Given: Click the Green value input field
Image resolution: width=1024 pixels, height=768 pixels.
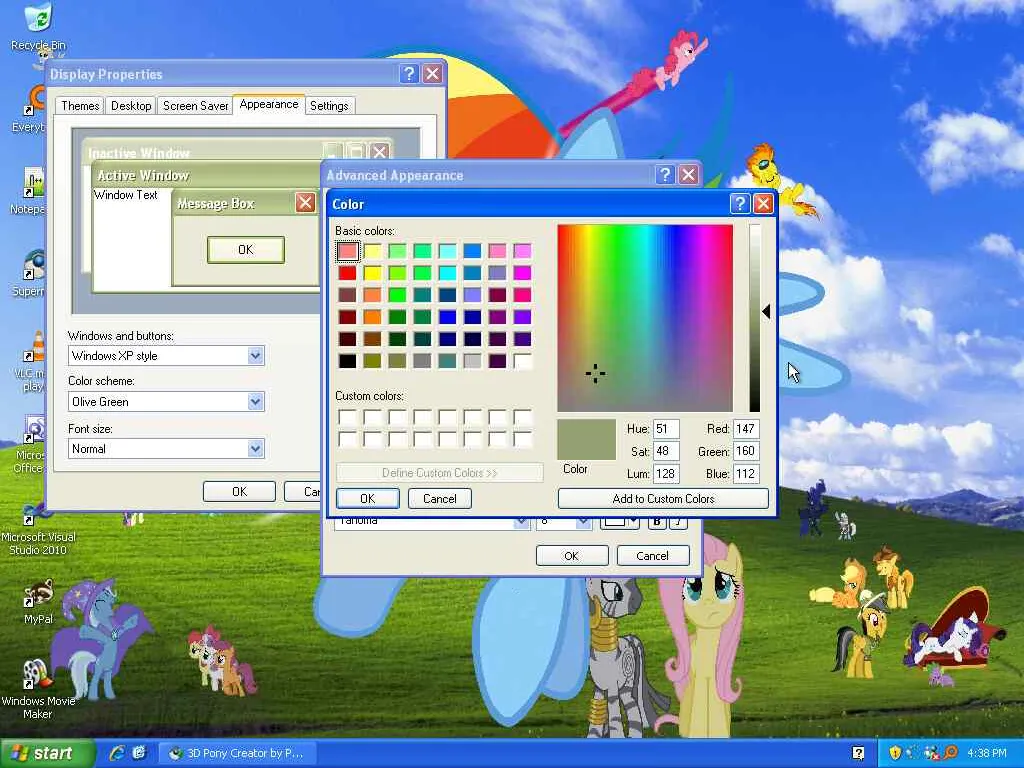Looking at the screenshot, I should (x=745, y=451).
